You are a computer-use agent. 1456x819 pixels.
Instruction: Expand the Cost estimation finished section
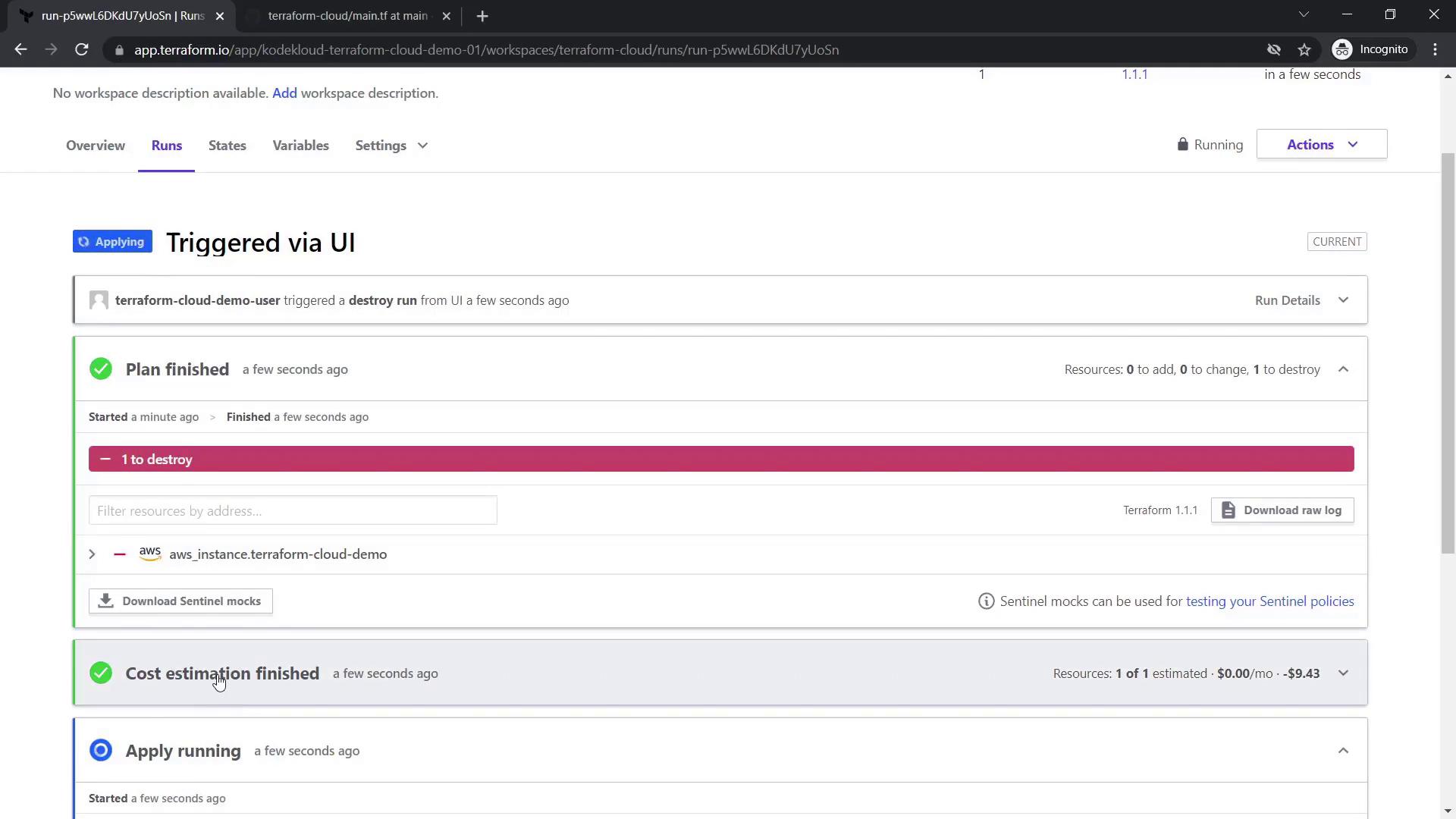pos(1343,673)
